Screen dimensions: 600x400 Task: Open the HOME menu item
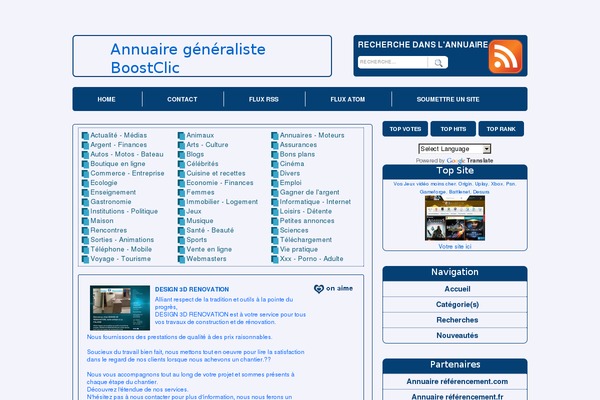(x=106, y=99)
